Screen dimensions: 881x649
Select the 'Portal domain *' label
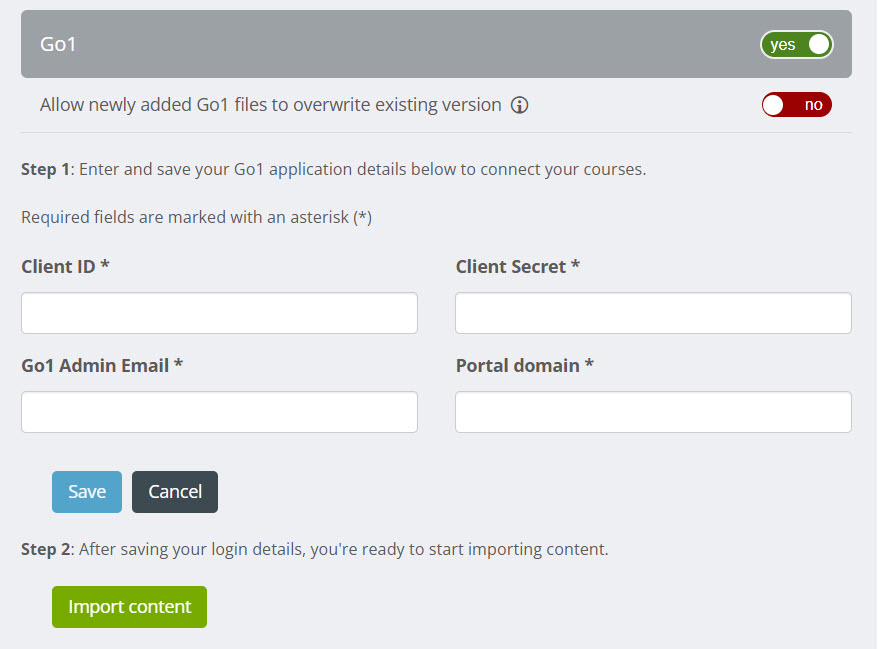pyautogui.click(x=525, y=365)
